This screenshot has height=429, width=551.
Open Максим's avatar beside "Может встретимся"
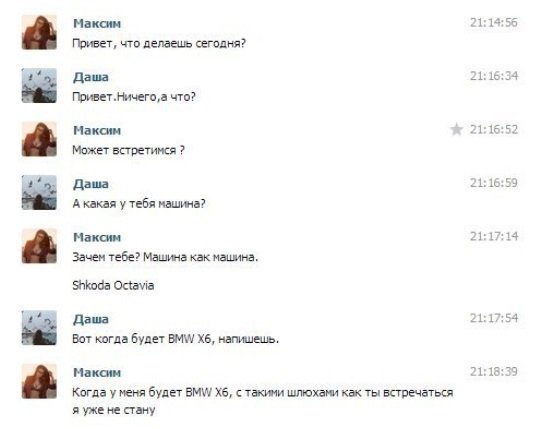click(39, 139)
